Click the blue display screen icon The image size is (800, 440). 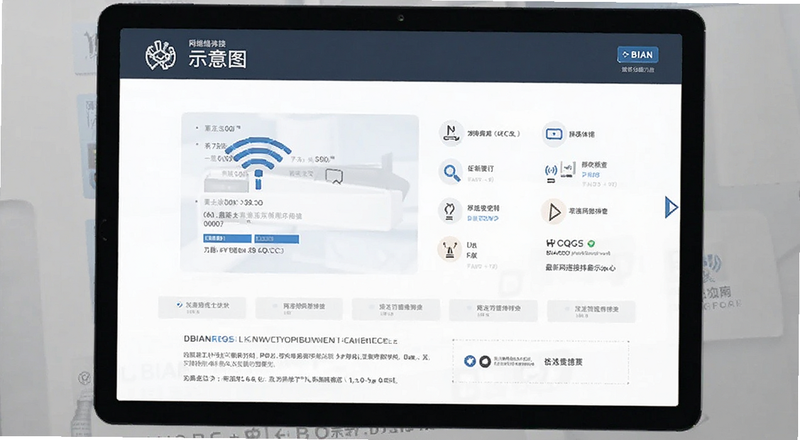[554, 134]
